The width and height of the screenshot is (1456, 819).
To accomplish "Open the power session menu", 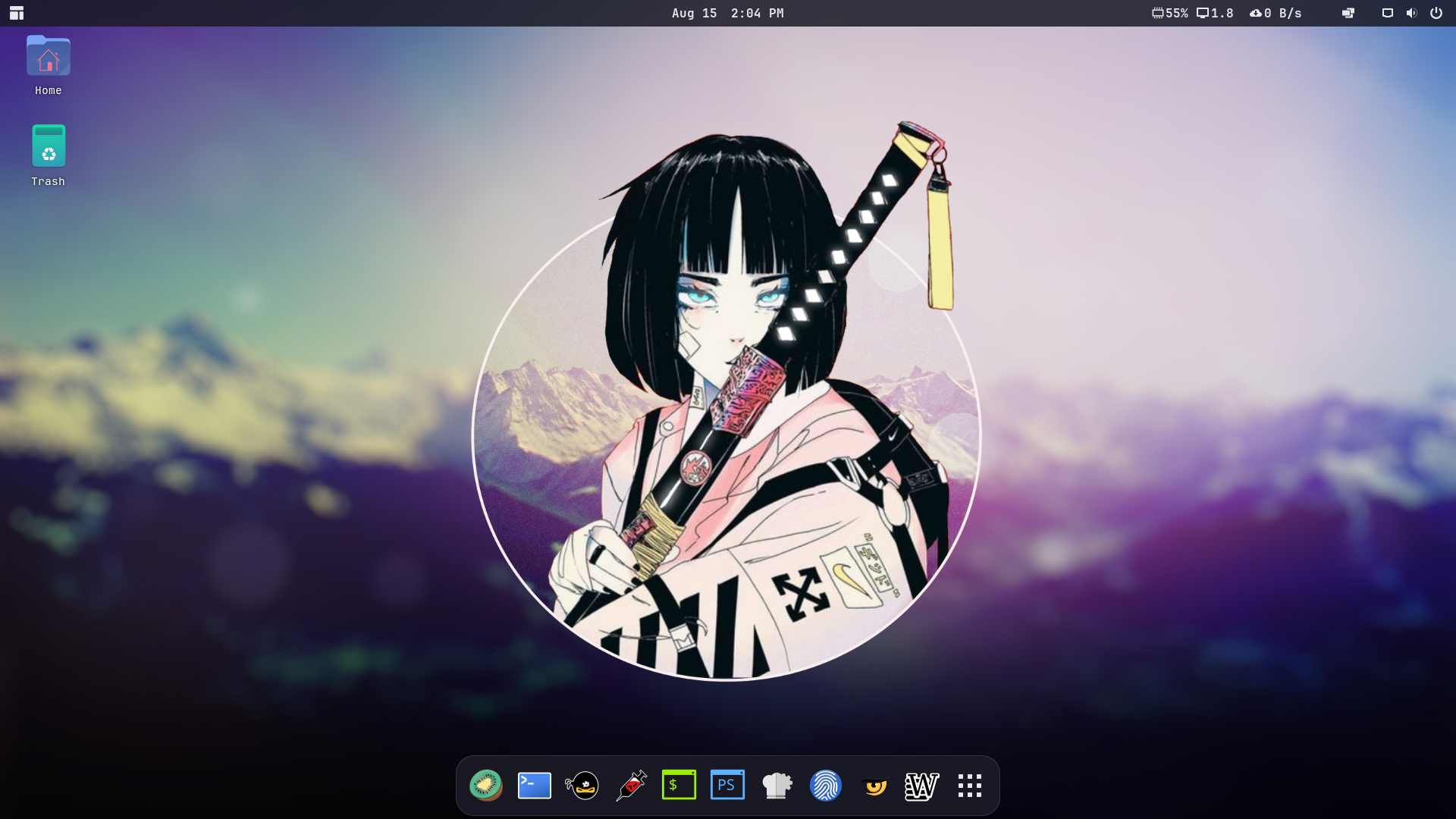I will pyautogui.click(x=1437, y=13).
